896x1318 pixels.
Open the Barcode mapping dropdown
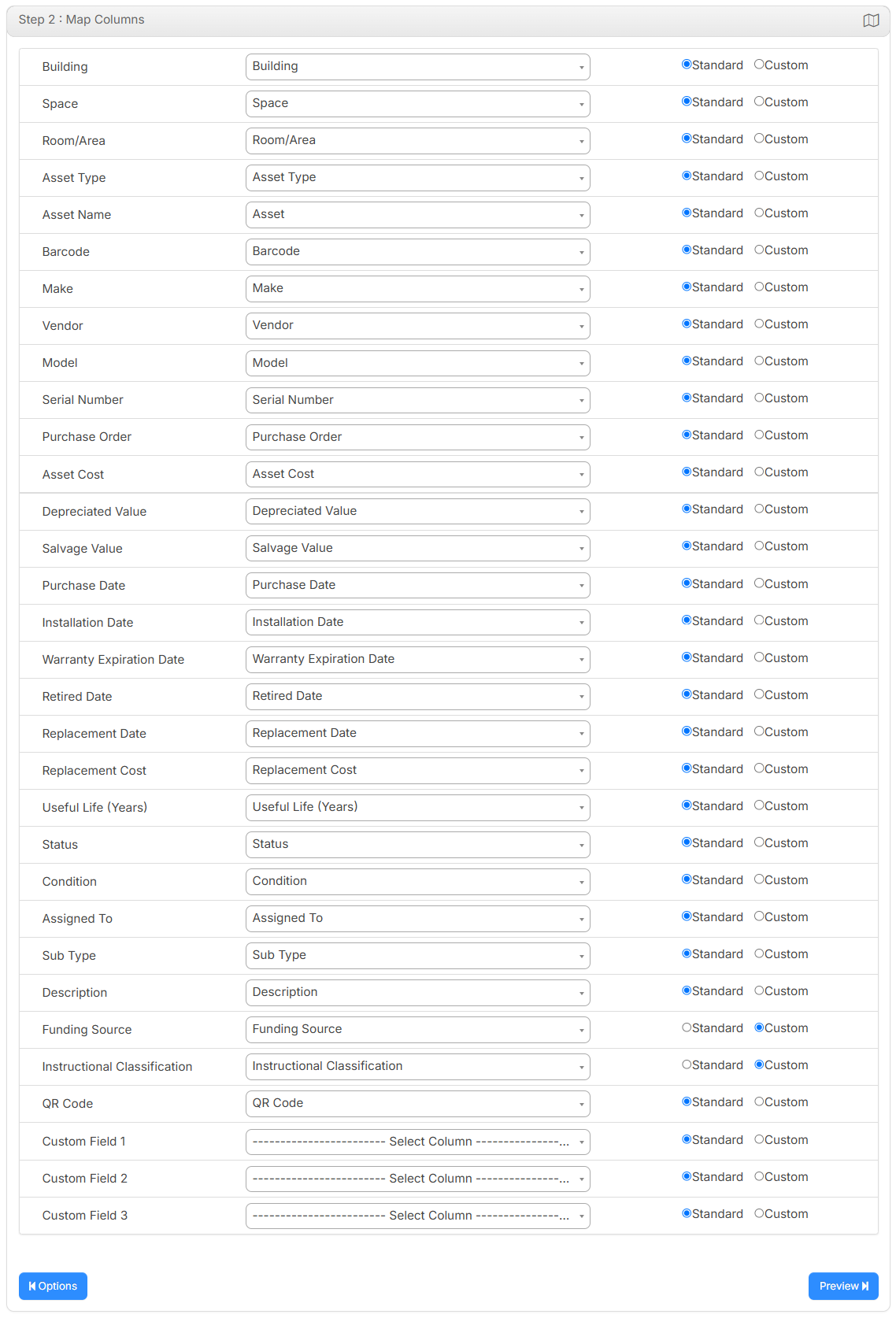[x=418, y=252]
